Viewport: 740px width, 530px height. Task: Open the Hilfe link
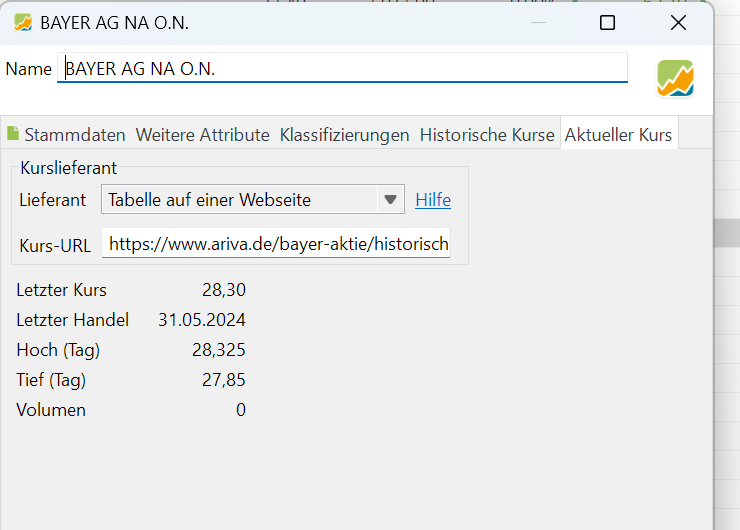[433, 200]
